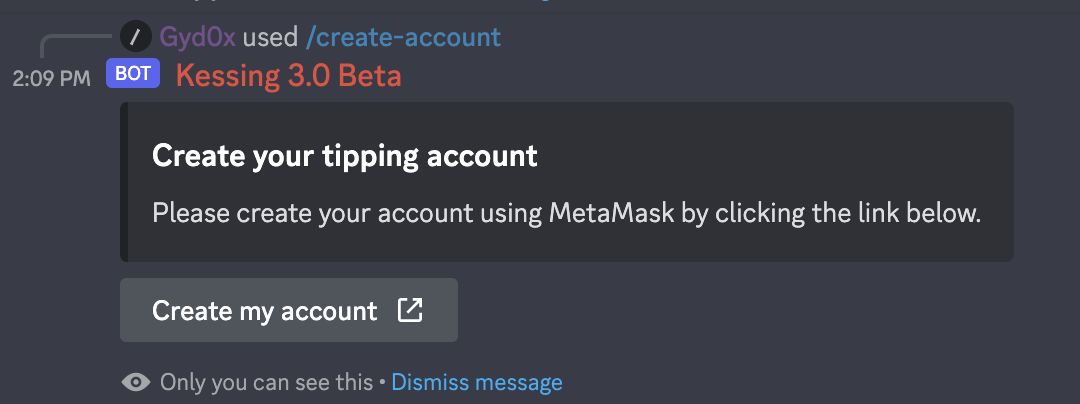Click the "Create your tipping account" embed title
1080x404 pixels.
pos(344,156)
